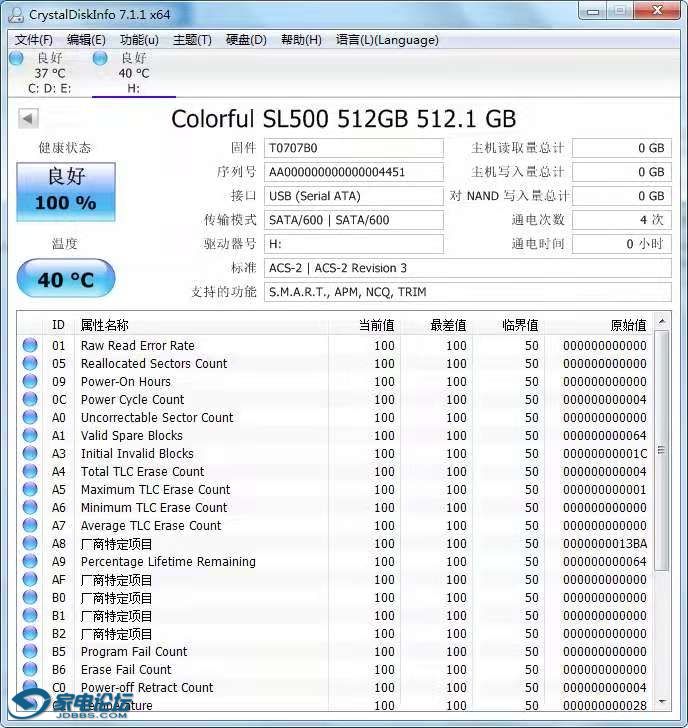Click status icon for Total TLC Erase Count
Image resolution: width=688 pixels, height=728 pixels.
pyautogui.click(x=30, y=472)
